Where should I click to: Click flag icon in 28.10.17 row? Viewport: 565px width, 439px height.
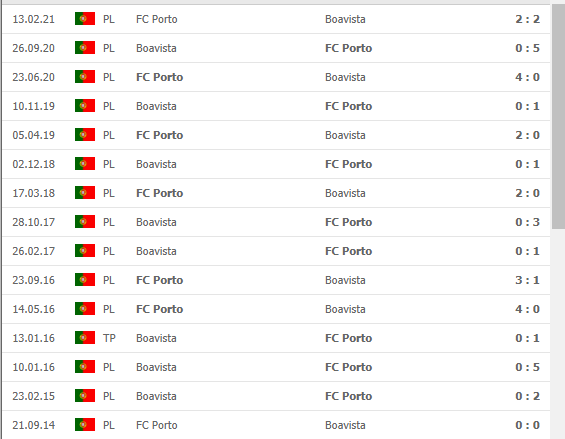85,222
